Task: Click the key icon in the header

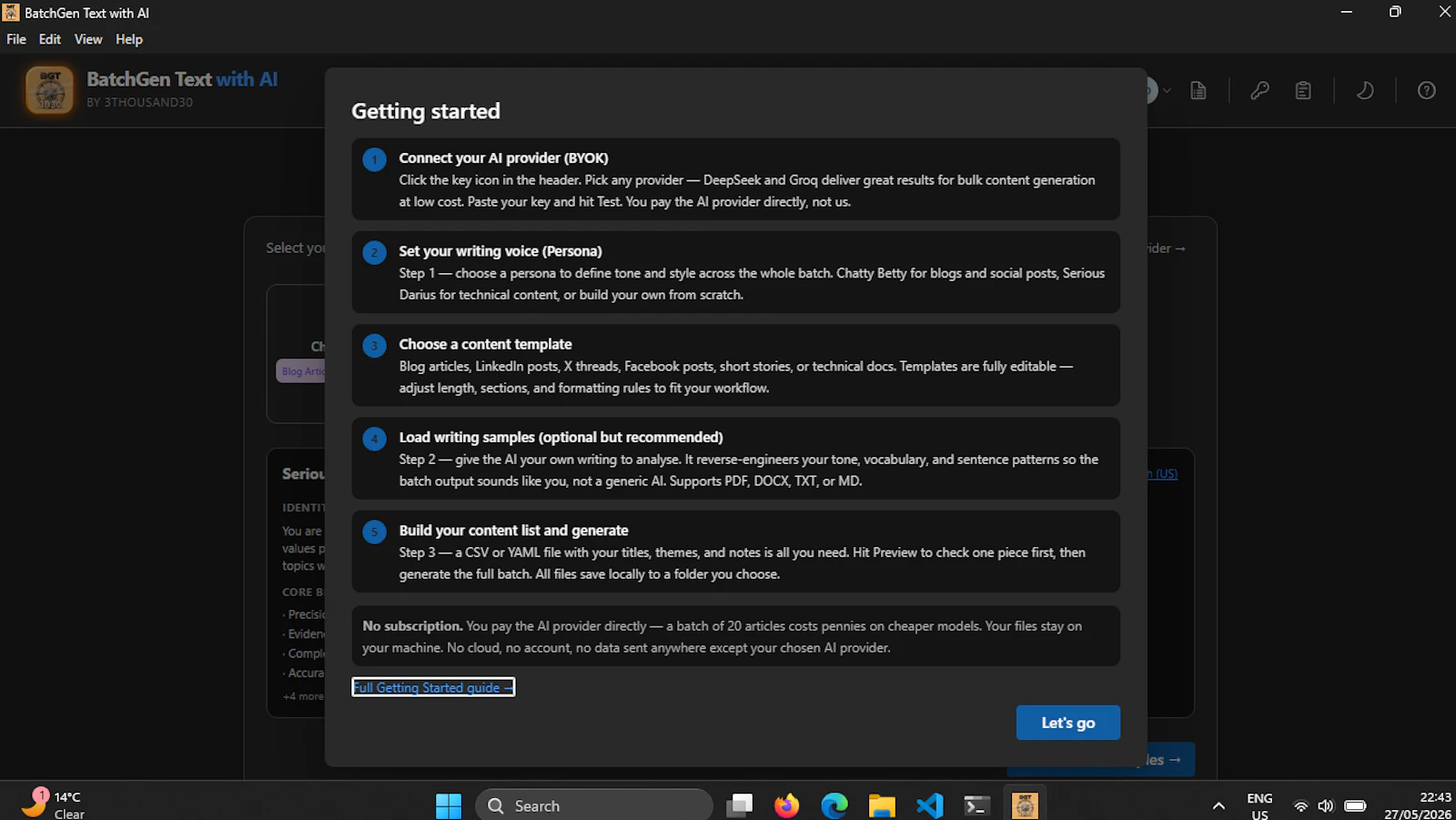Action: (1259, 90)
